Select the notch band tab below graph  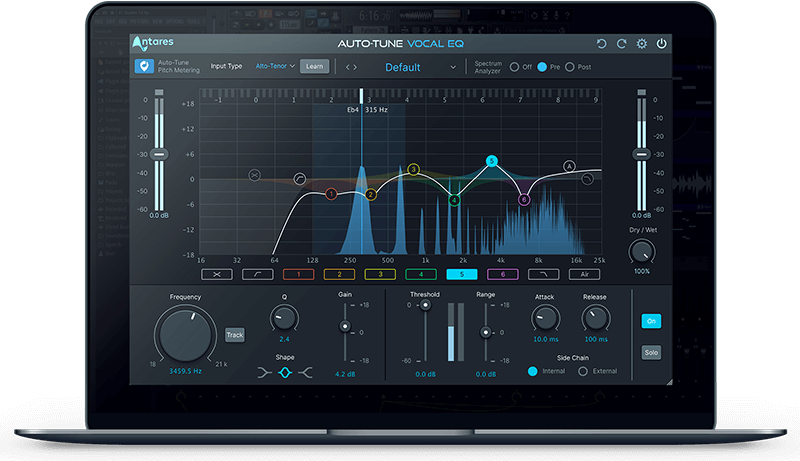(x=217, y=274)
